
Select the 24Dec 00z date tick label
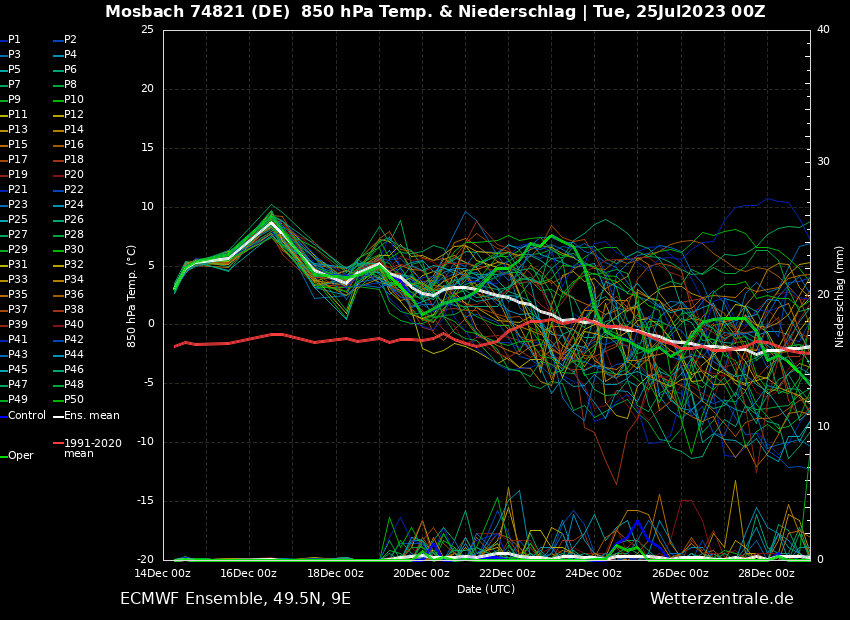[x=593, y=574]
